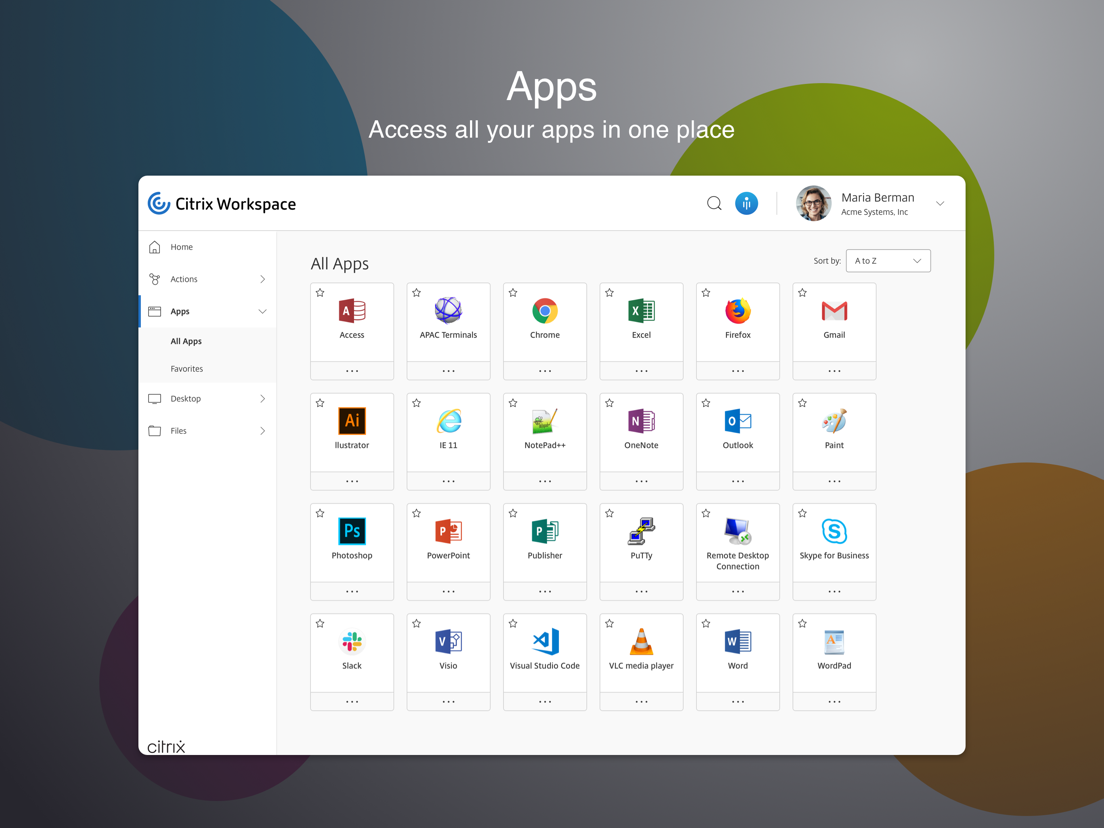Open more options dots under Firefox
This screenshot has width=1104, height=828.
738,370
